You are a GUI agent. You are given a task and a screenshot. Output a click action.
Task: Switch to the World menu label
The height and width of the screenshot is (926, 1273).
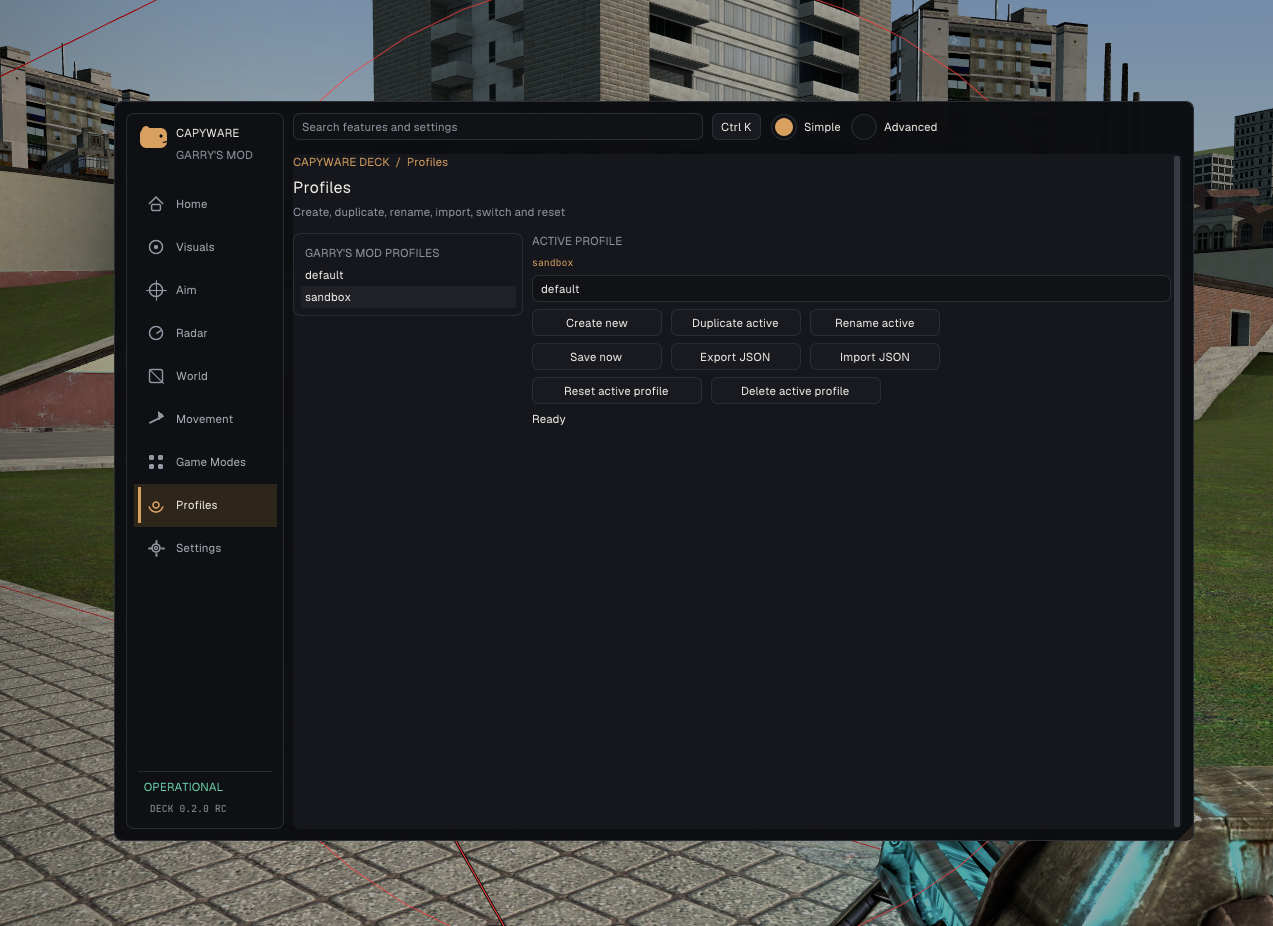(191, 376)
